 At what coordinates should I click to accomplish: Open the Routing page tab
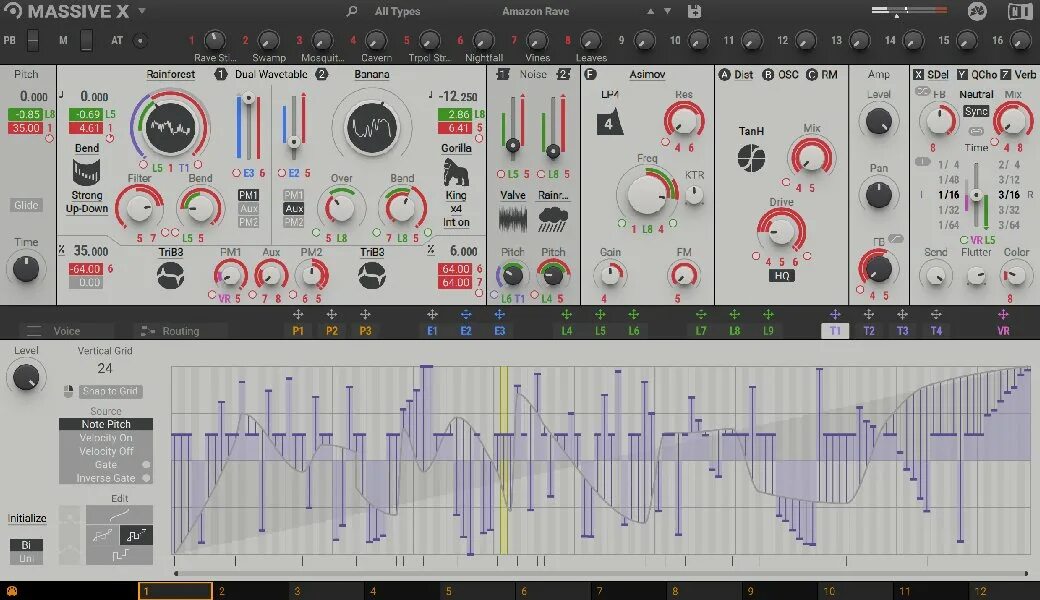(x=180, y=331)
